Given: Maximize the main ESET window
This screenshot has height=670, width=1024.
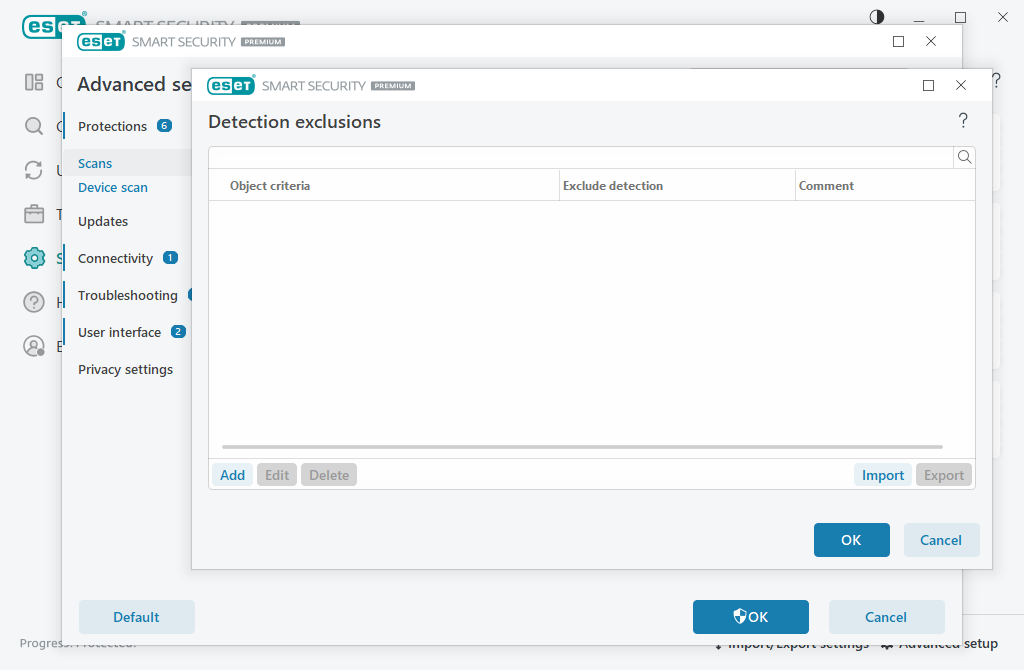Looking at the screenshot, I should (960, 18).
